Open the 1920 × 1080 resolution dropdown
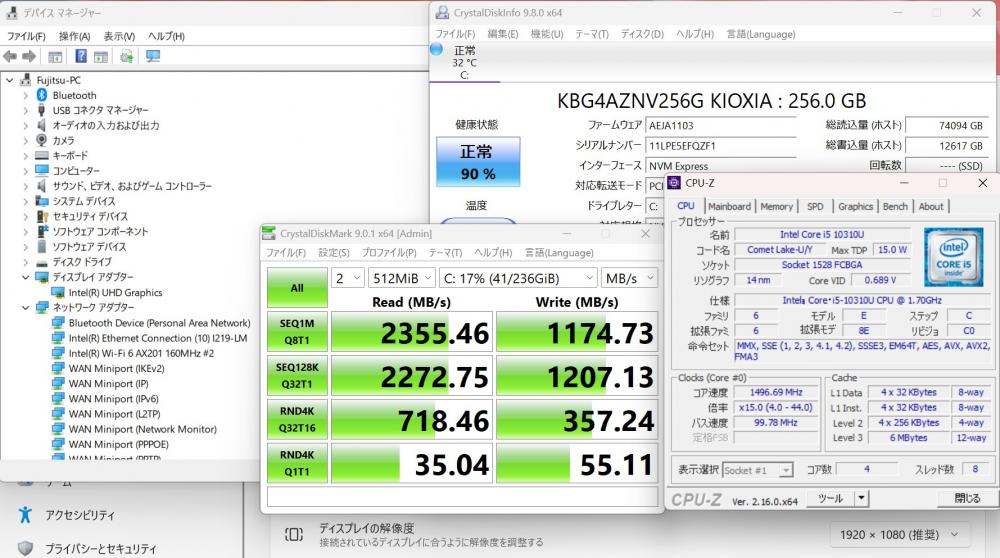The height and width of the screenshot is (558, 1000). (899, 535)
